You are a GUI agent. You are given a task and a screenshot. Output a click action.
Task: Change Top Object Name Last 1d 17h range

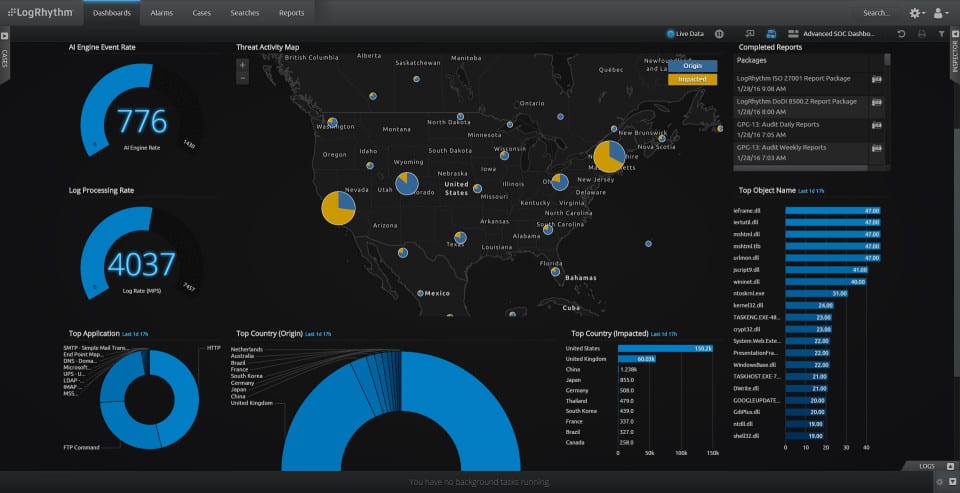coord(811,191)
